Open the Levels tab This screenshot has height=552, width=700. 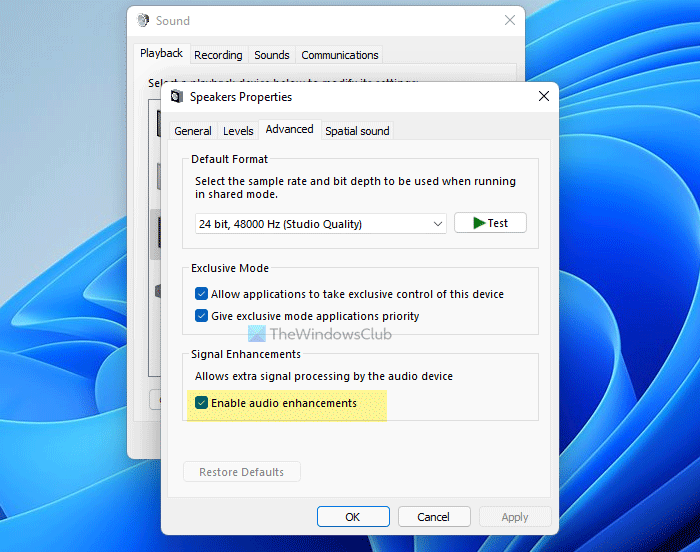click(x=238, y=131)
